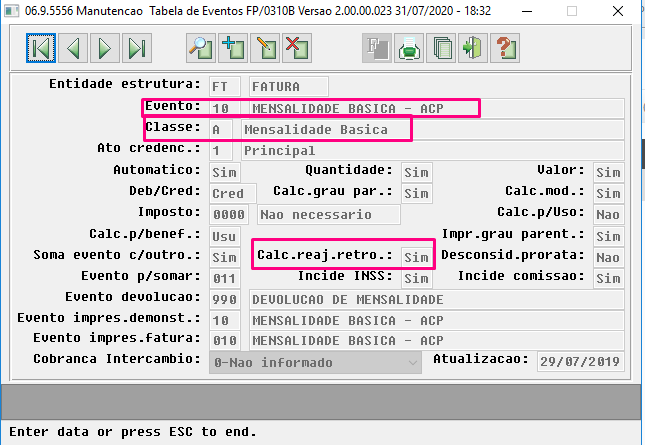Click the Calc.reaj.retro. Sim field
645x445 pixels.
[x=417, y=257]
